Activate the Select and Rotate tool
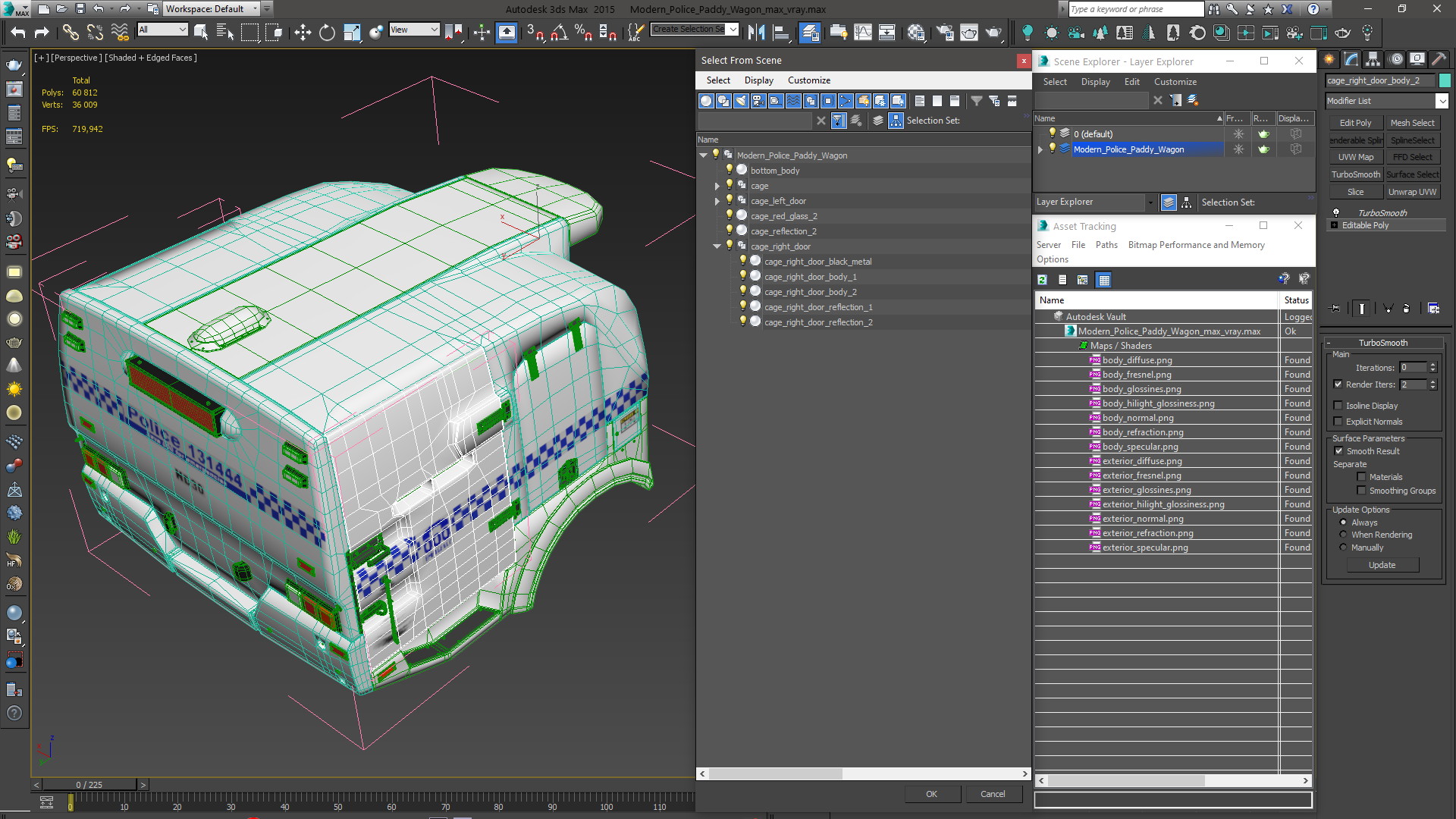Image resolution: width=1456 pixels, height=819 pixels. (x=327, y=32)
